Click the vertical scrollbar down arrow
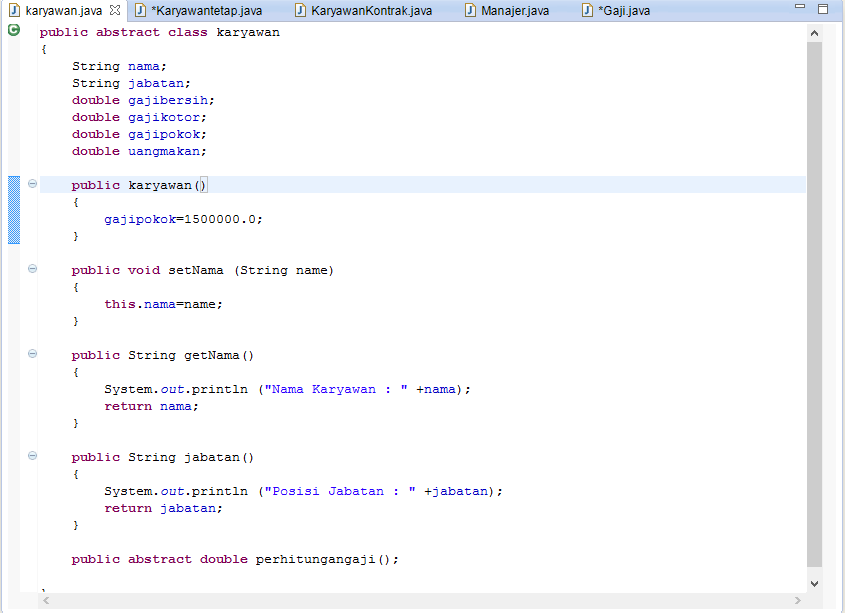The width and height of the screenshot is (845, 613). (x=812, y=584)
